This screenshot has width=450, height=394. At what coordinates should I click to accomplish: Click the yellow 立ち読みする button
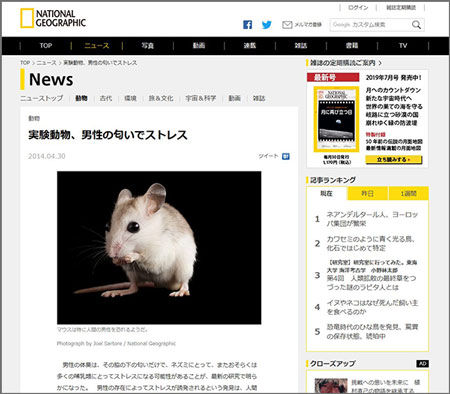click(394, 160)
